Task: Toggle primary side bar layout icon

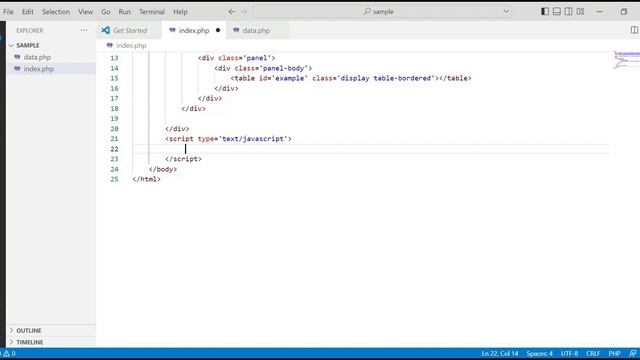Action: (x=545, y=11)
